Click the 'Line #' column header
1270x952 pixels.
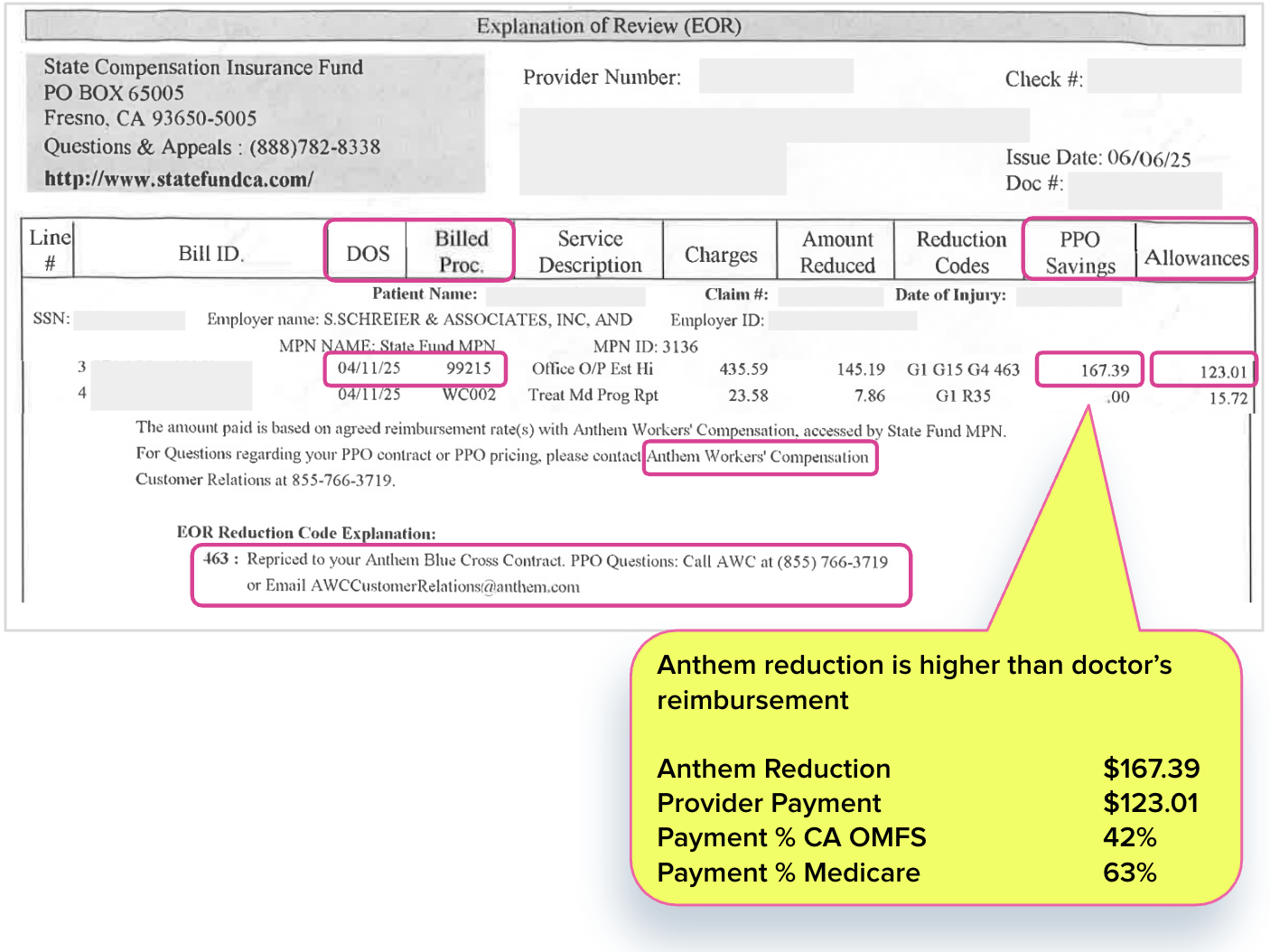50,250
